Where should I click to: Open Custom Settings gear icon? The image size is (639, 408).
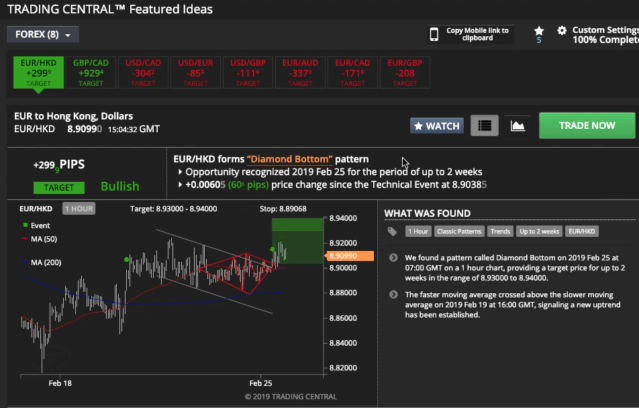click(562, 30)
